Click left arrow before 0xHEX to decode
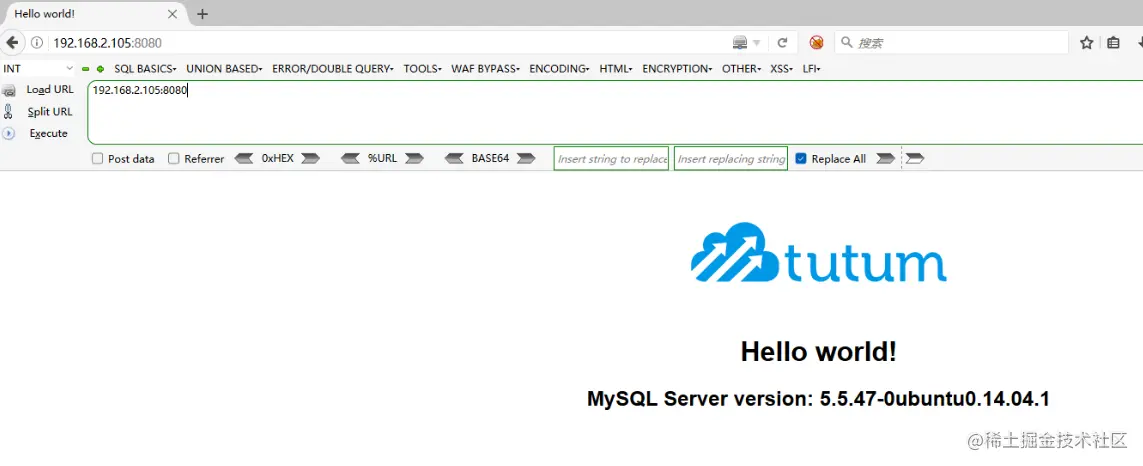Screen dimensions: 1143x466 (244, 158)
